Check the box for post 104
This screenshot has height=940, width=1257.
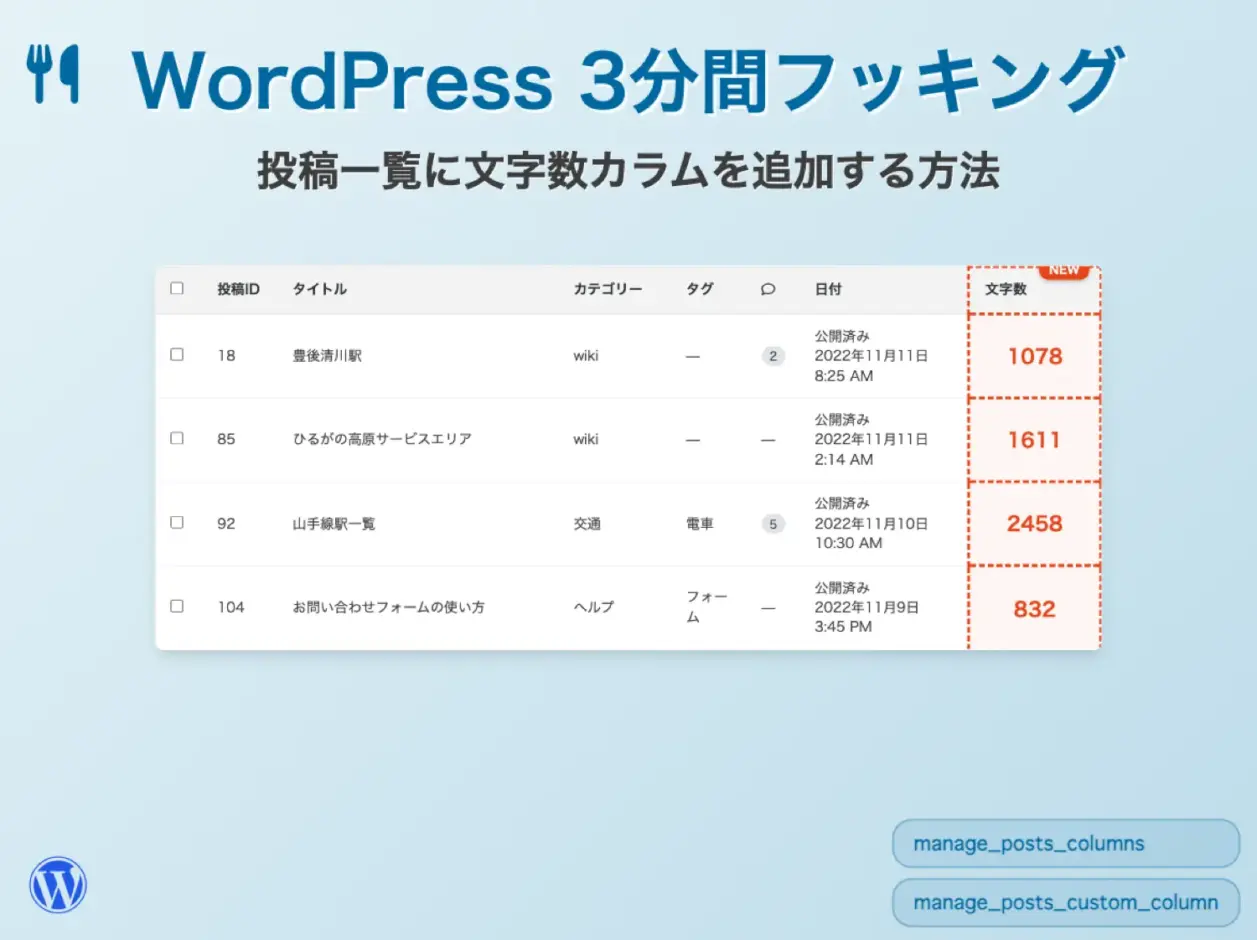point(177,606)
